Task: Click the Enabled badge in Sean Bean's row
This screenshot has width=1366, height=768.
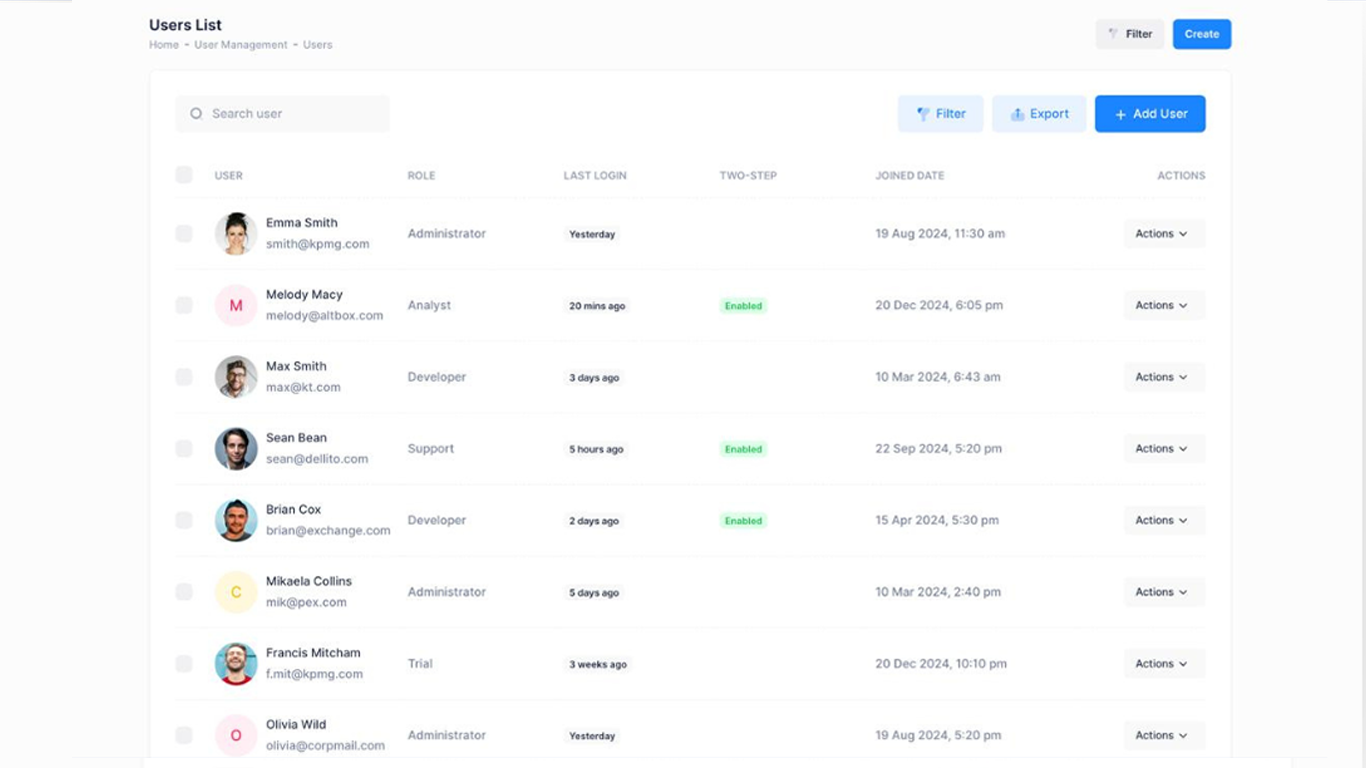Action: tap(744, 450)
